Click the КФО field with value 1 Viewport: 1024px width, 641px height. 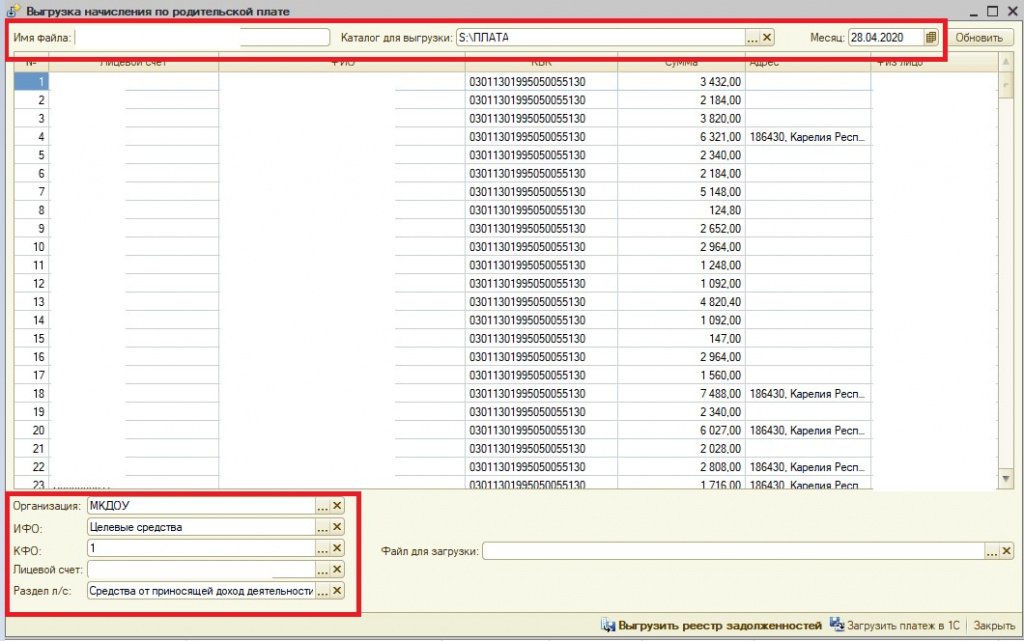(201, 548)
